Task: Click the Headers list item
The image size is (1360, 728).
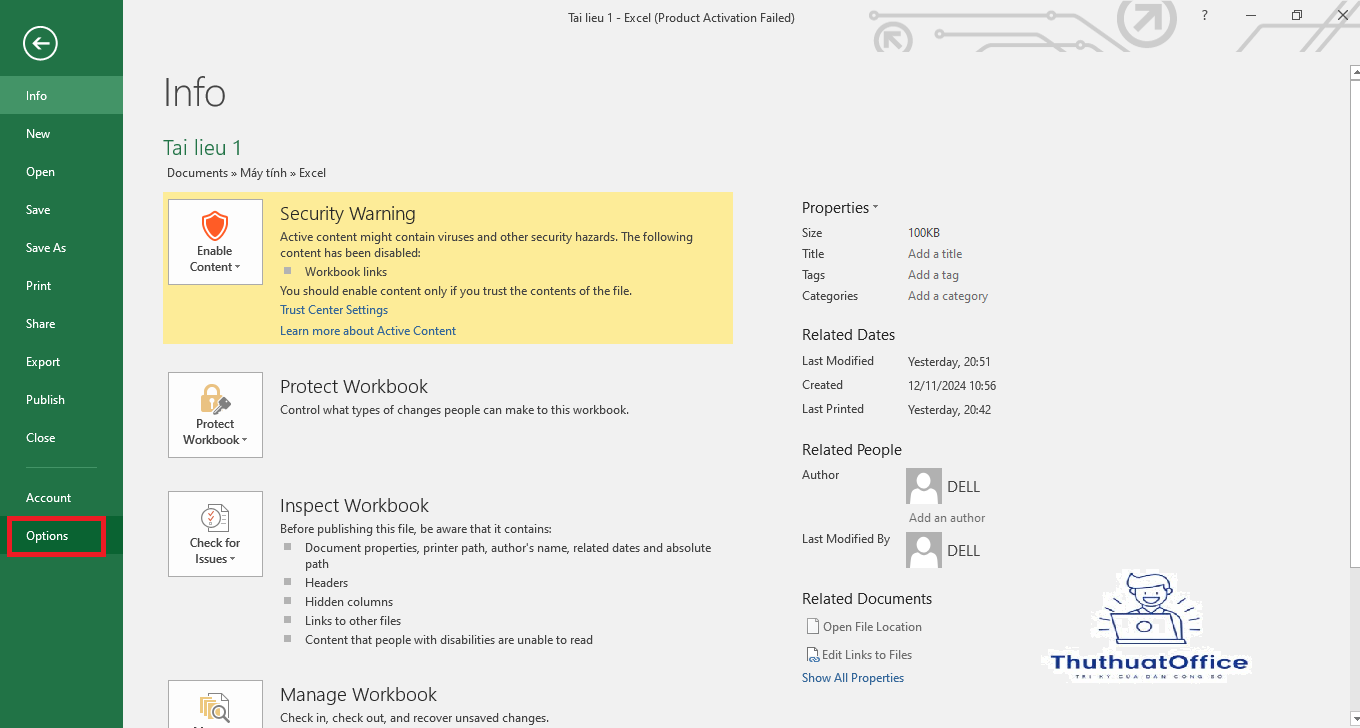Action: pyautogui.click(x=327, y=583)
